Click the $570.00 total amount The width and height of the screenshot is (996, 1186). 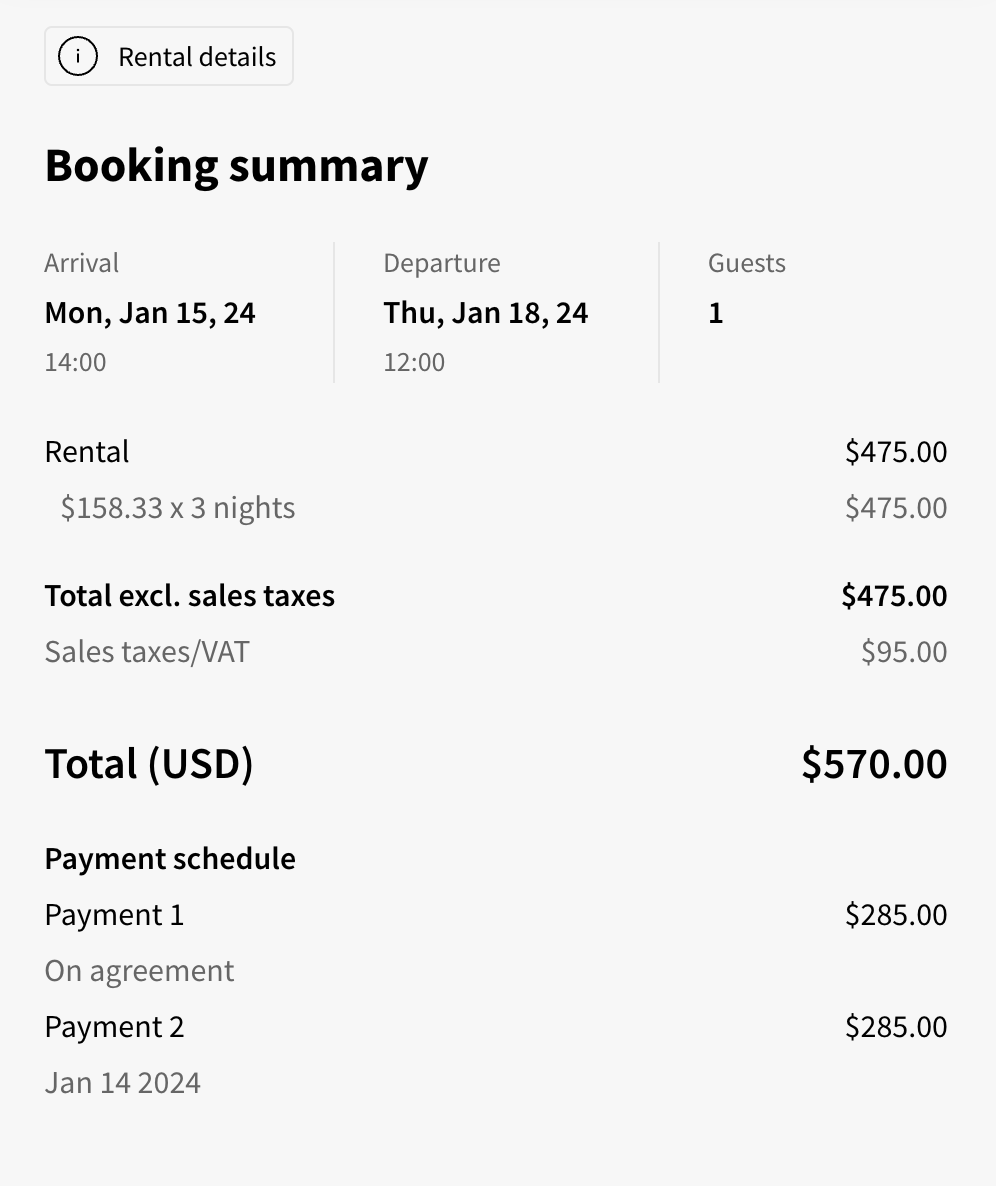tap(874, 764)
